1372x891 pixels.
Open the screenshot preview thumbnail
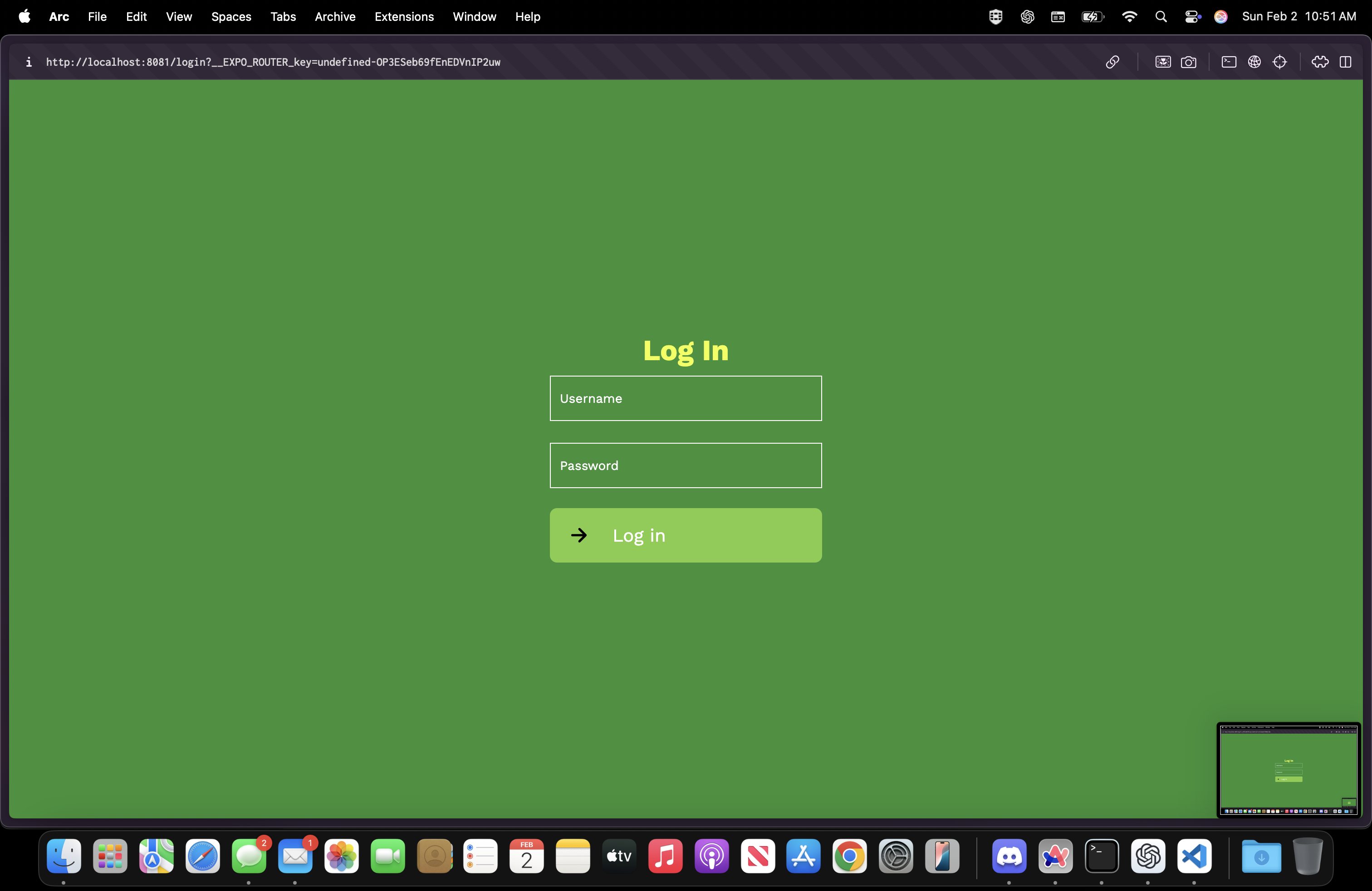coord(1289,769)
